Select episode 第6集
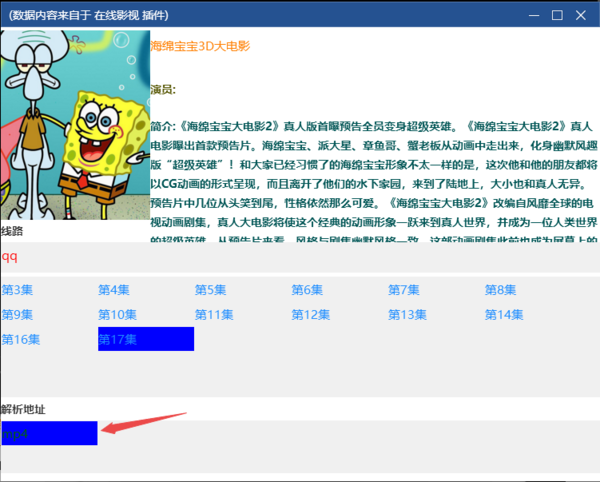Viewport: 600px width, 482px height. 307,290
